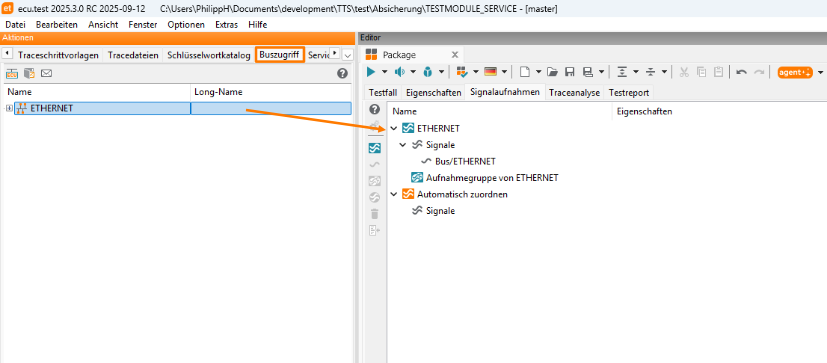Open the Schlüsselwortkatalog tab
This screenshot has height=363, width=827.
[x=209, y=55]
